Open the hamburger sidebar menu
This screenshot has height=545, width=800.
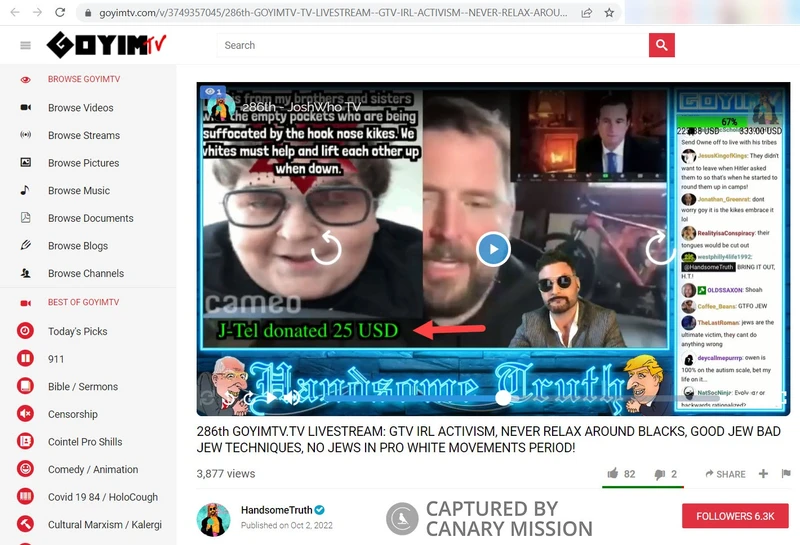(25, 46)
